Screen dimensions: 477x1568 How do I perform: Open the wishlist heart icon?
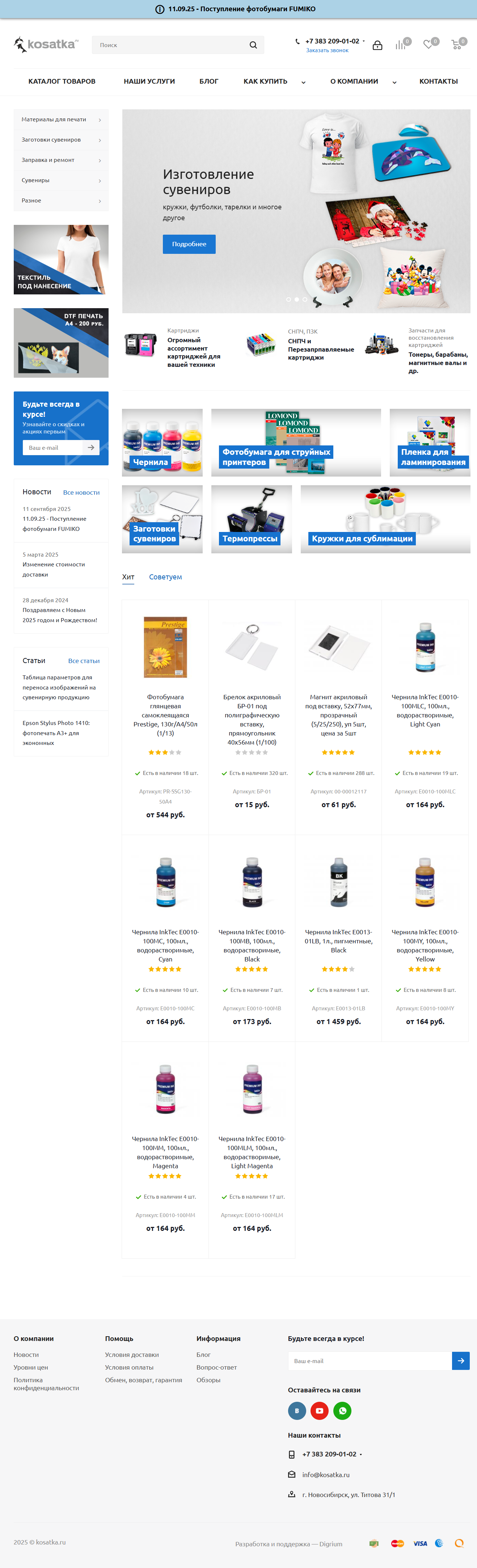(429, 45)
